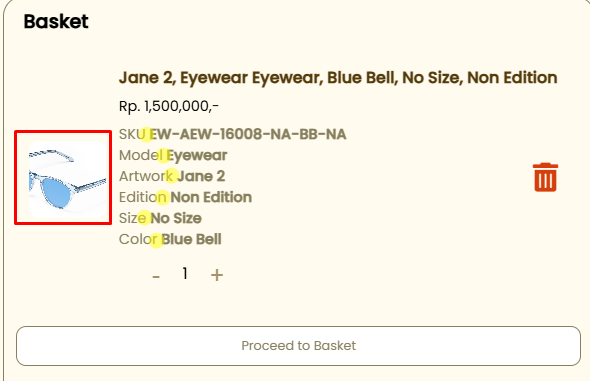The height and width of the screenshot is (381, 590).
Task: Click the 'SKU' field label
Action: click(132, 134)
